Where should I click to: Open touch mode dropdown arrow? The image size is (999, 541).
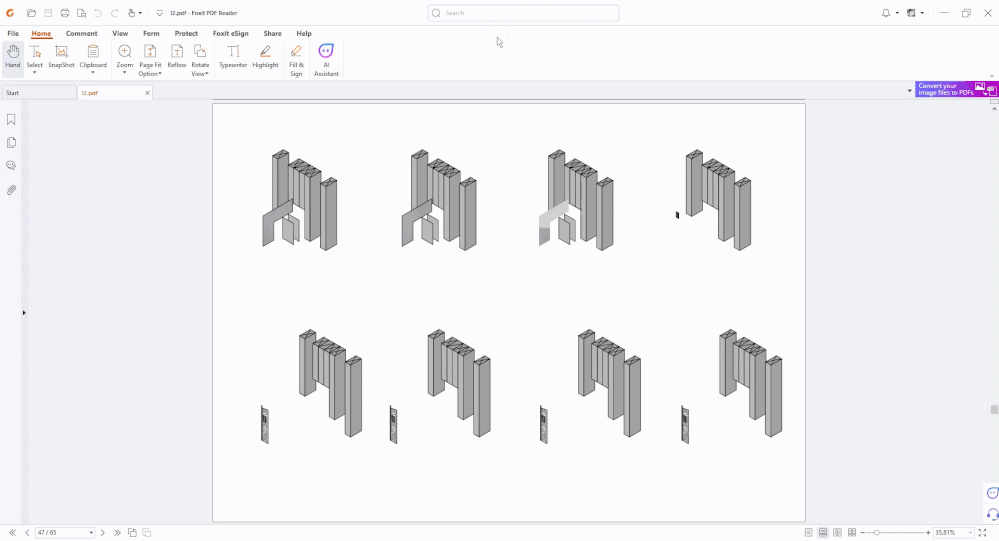click(140, 13)
